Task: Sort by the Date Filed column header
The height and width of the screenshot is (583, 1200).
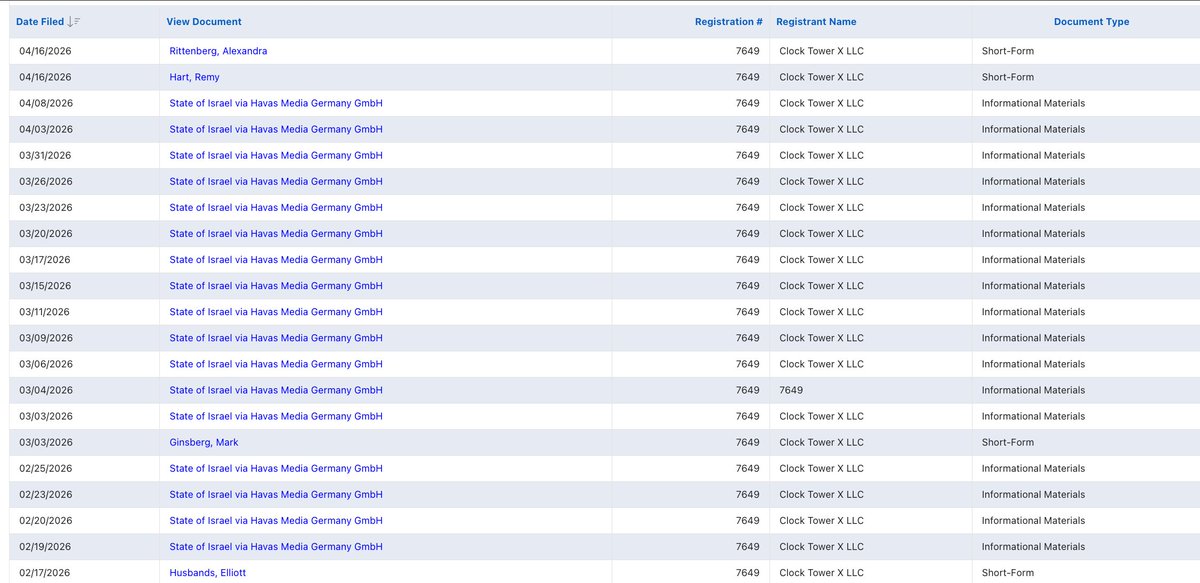Action: tap(40, 21)
